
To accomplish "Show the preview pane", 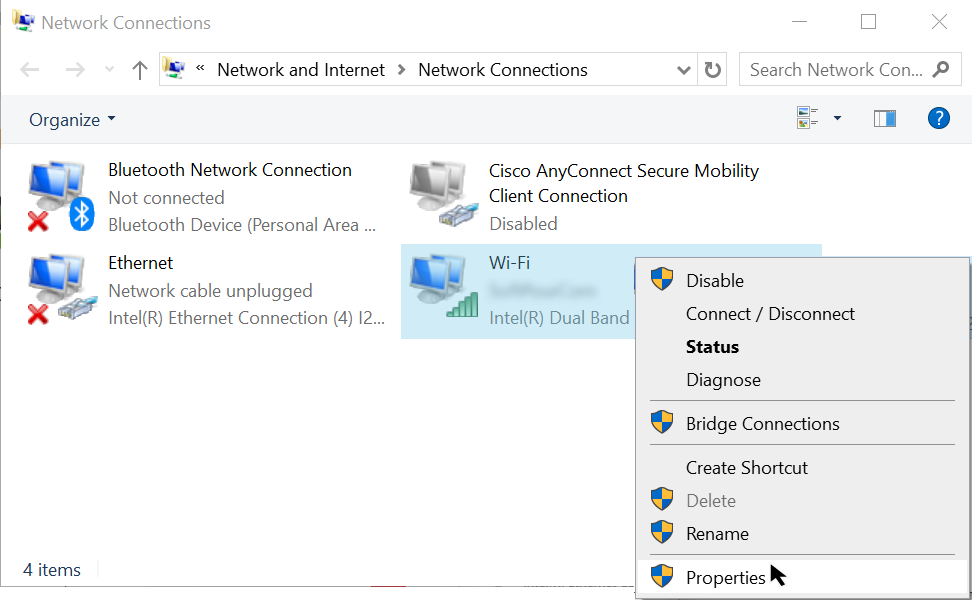I will [885, 118].
